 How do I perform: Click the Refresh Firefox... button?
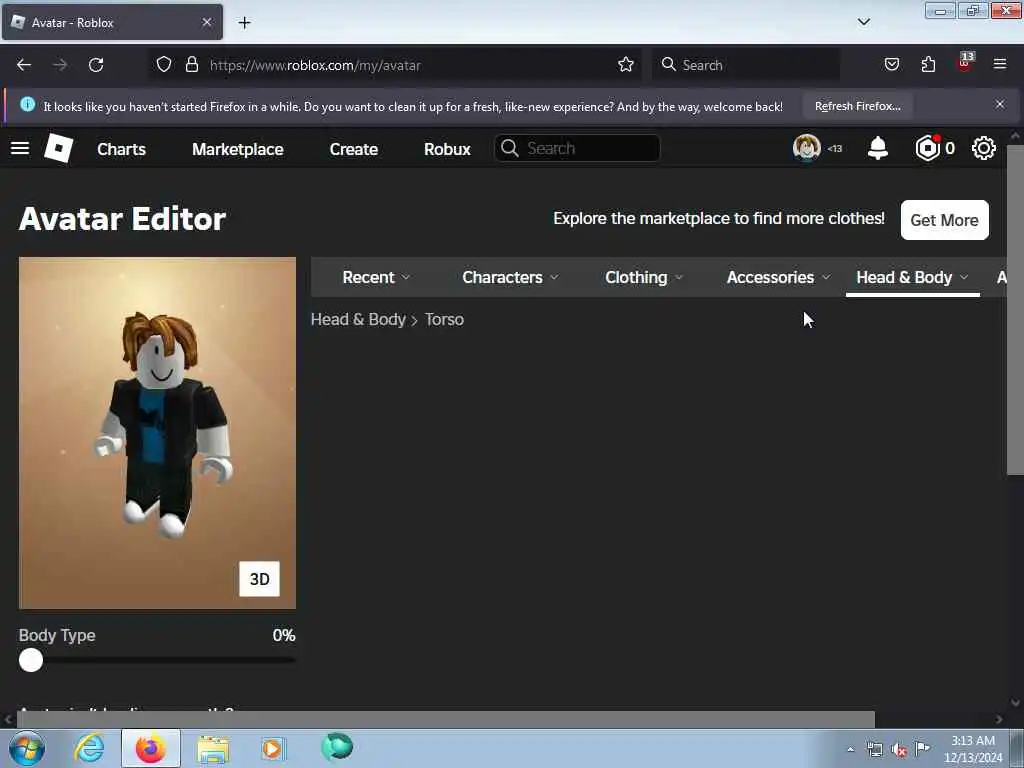tap(857, 106)
